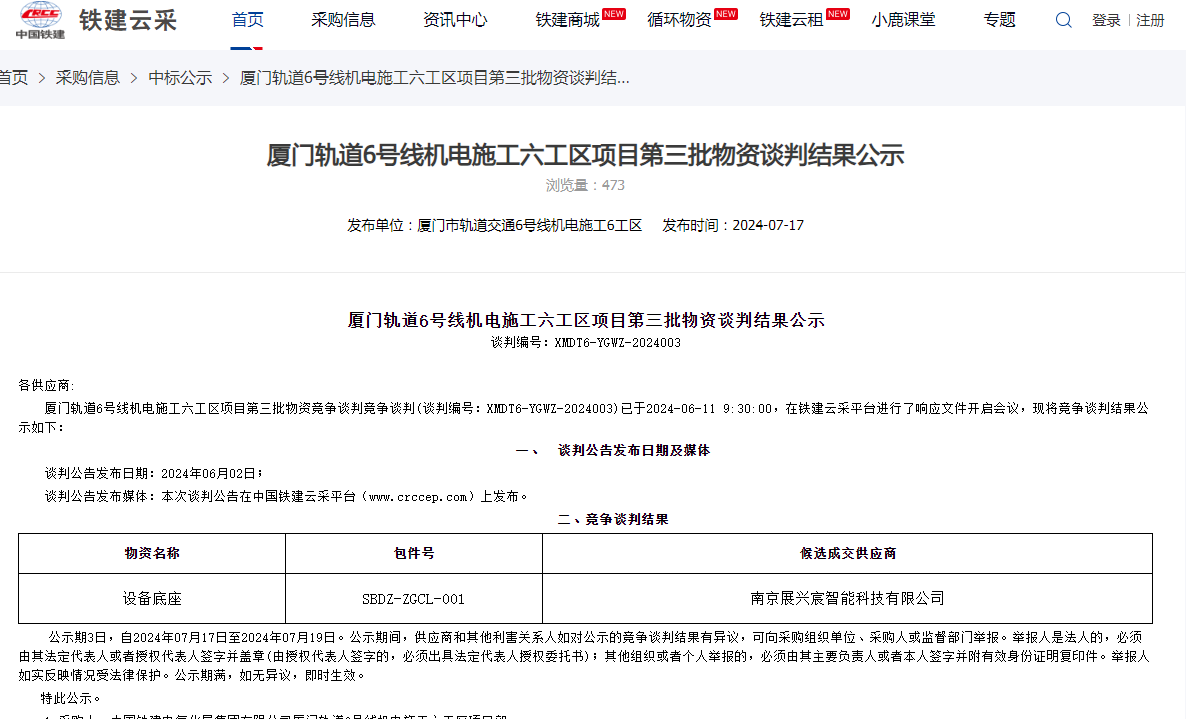Click the 特此公示。 closing line
This screenshot has width=1186, height=719.
(71, 698)
